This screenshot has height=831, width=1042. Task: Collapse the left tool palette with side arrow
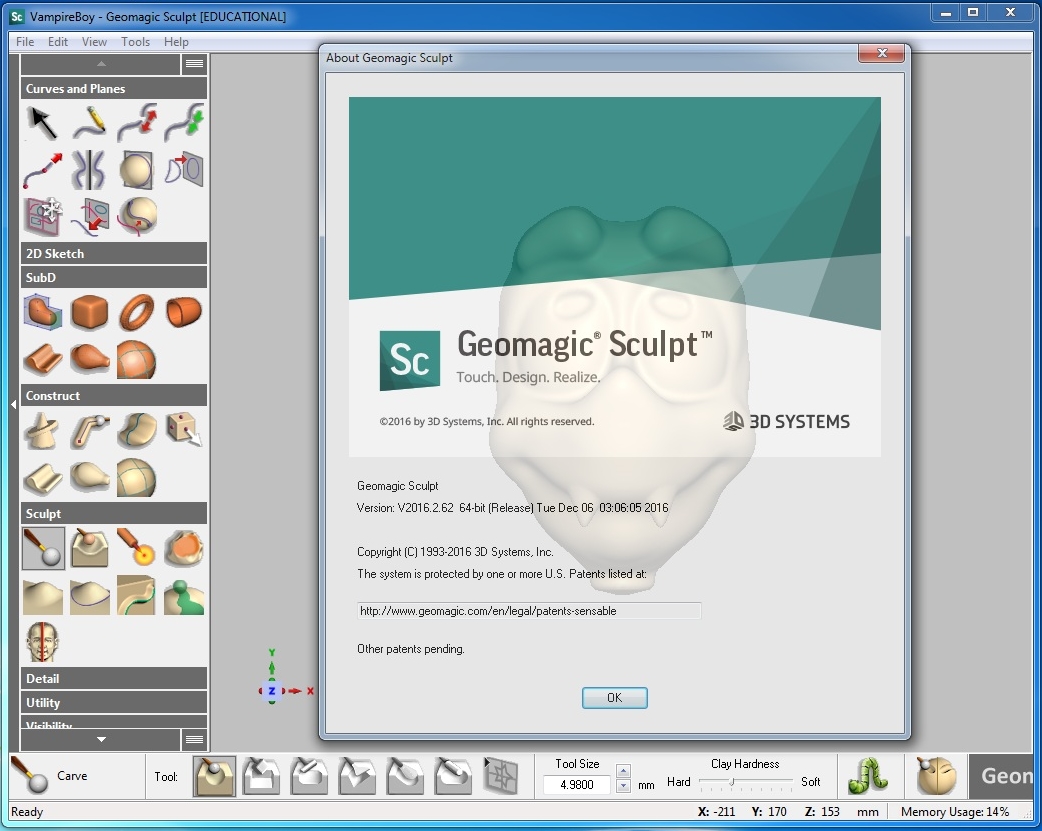[x=13, y=404]
